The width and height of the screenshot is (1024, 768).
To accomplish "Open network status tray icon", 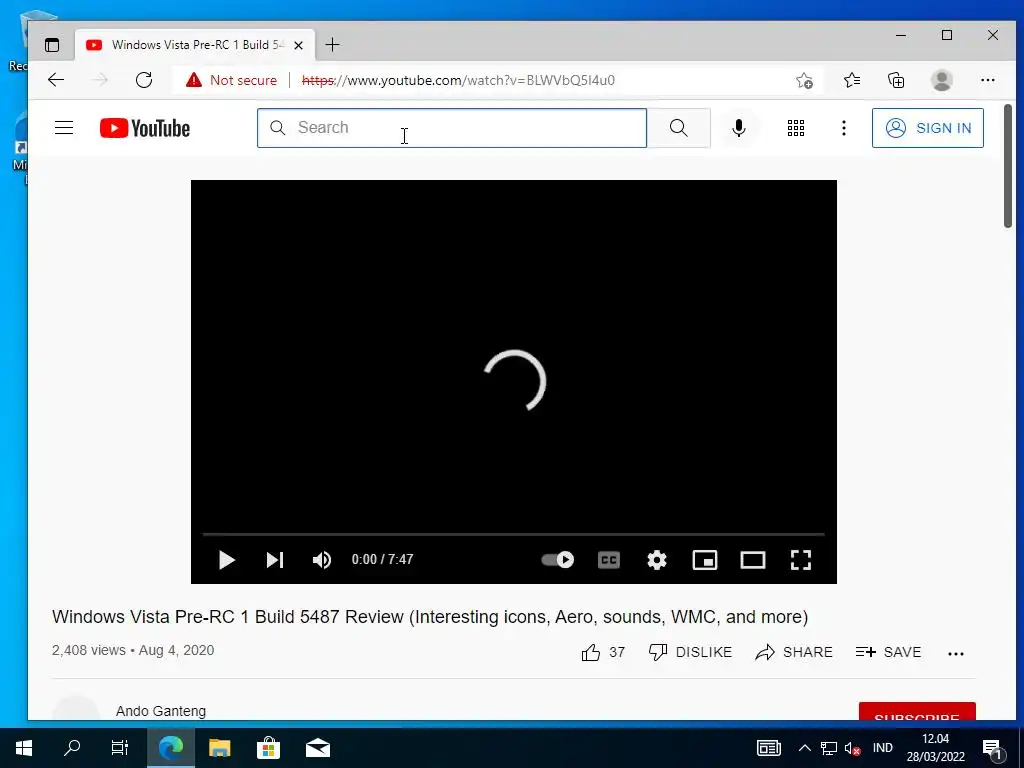I will pyautogui.click(x=829, y=748).
